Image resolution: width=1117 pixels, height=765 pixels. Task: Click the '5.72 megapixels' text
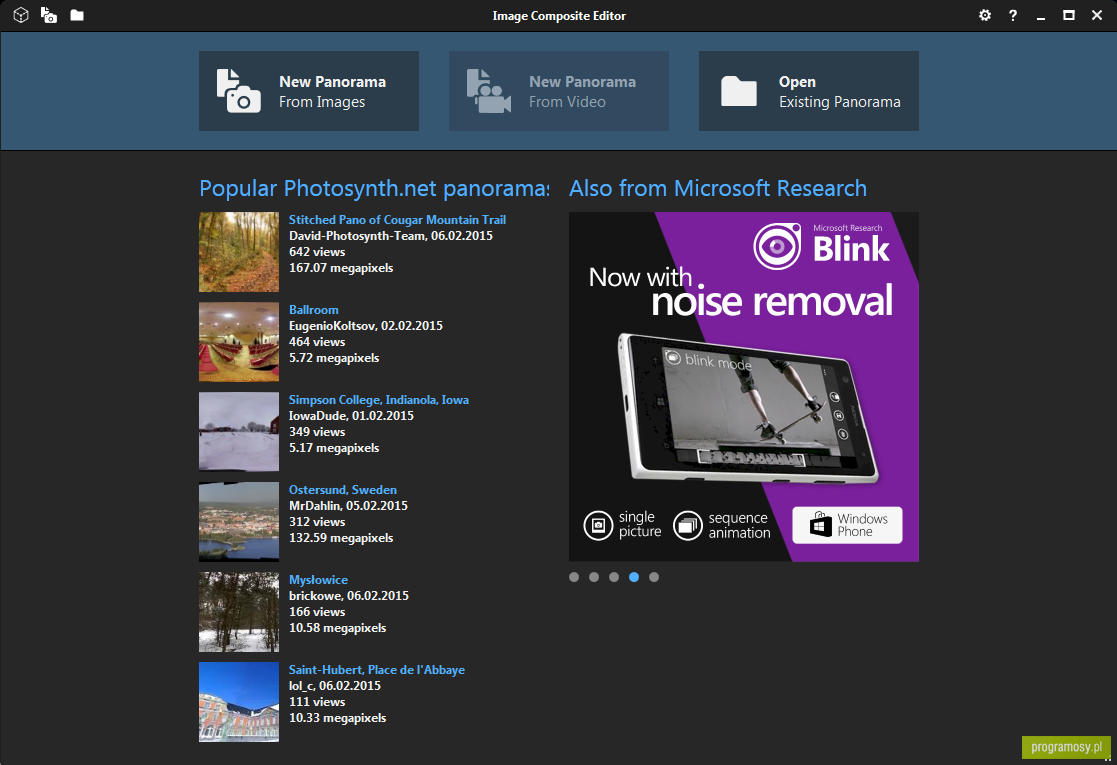[334, 358]
